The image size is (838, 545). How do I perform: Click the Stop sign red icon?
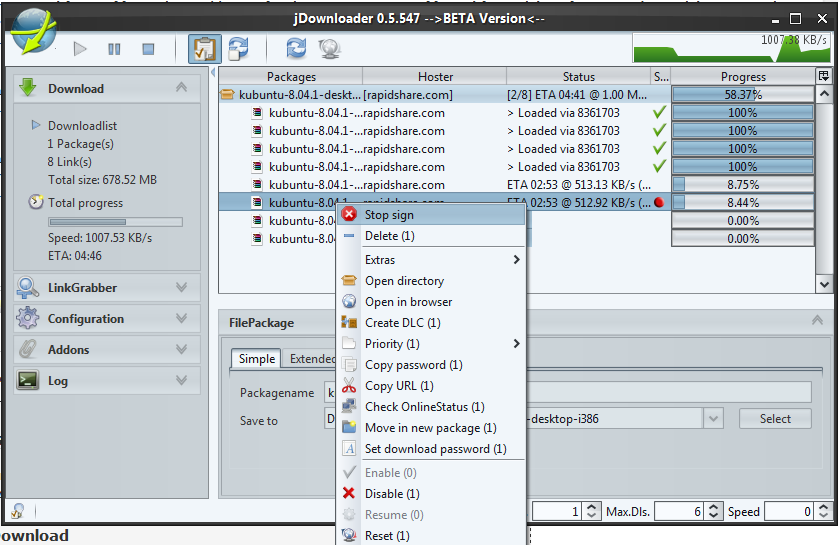[349, 215]
